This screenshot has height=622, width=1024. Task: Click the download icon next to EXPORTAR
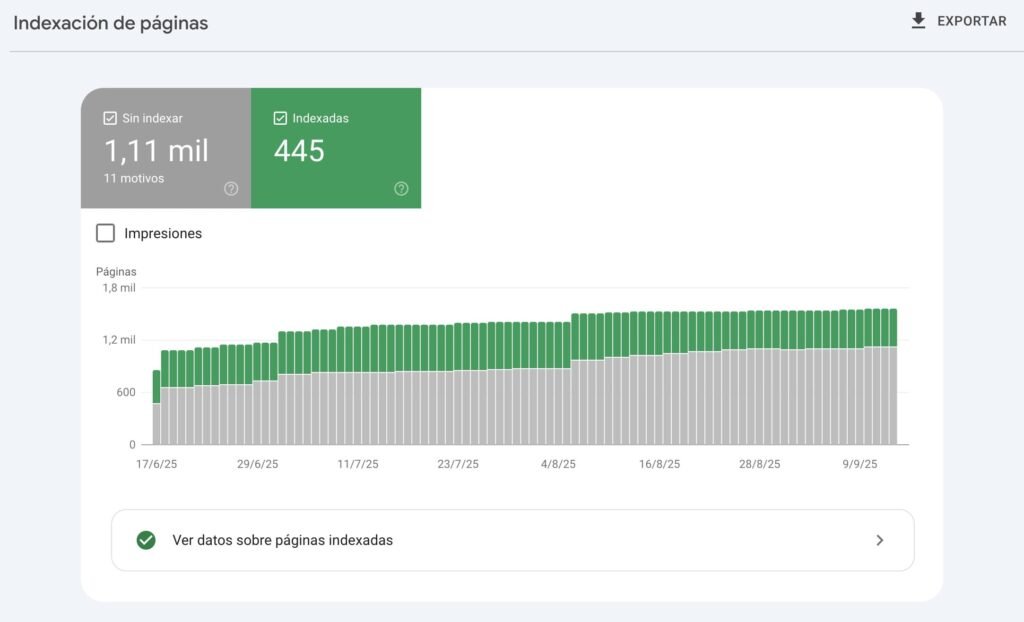click(x=917, y=20)
